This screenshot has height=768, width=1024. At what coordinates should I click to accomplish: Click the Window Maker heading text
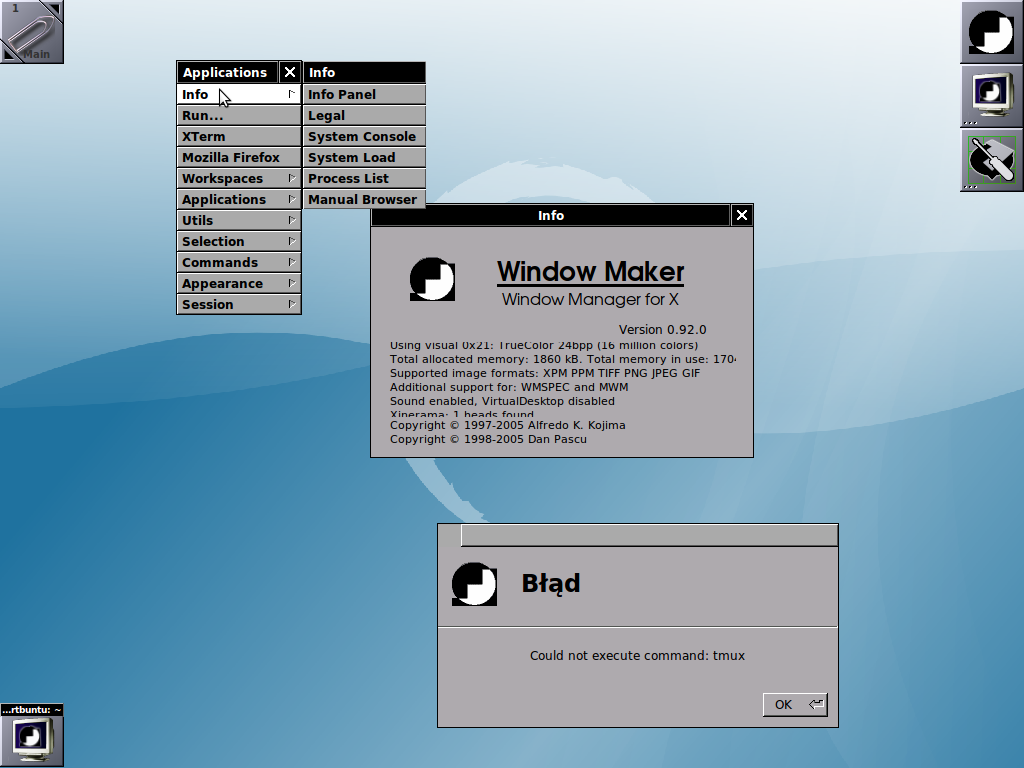(590, 272)
